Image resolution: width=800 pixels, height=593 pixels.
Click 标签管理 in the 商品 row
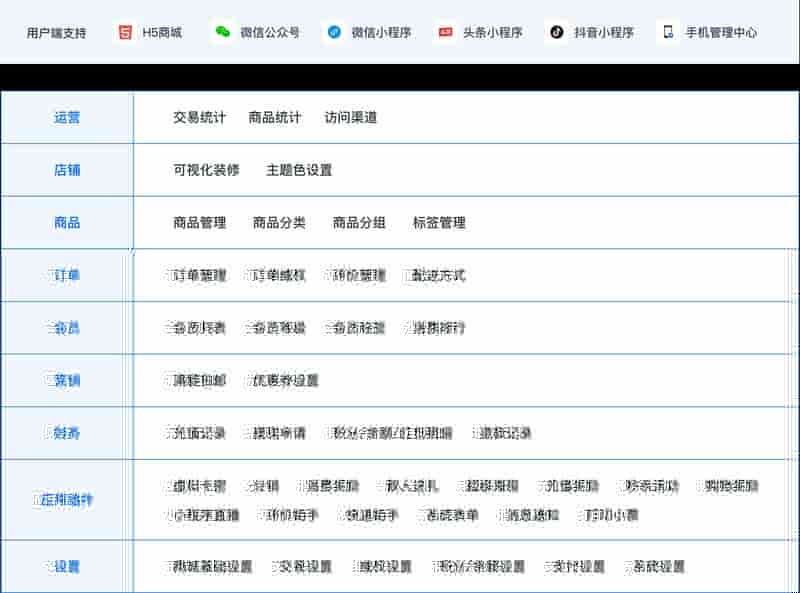click(439, 223)
